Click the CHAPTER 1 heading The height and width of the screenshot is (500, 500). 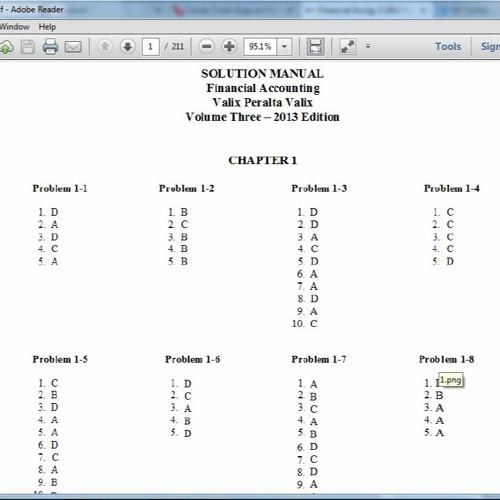tap(262, 160)
